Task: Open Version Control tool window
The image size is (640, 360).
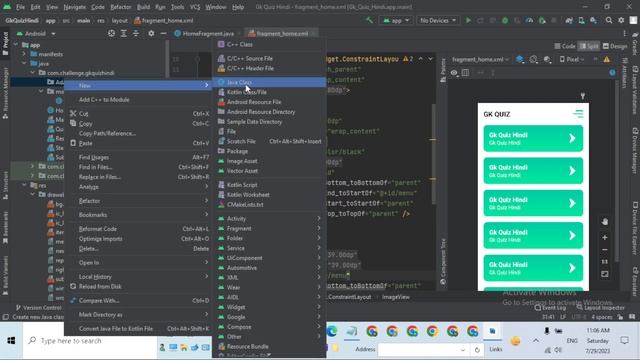Action: pos(38,307)
